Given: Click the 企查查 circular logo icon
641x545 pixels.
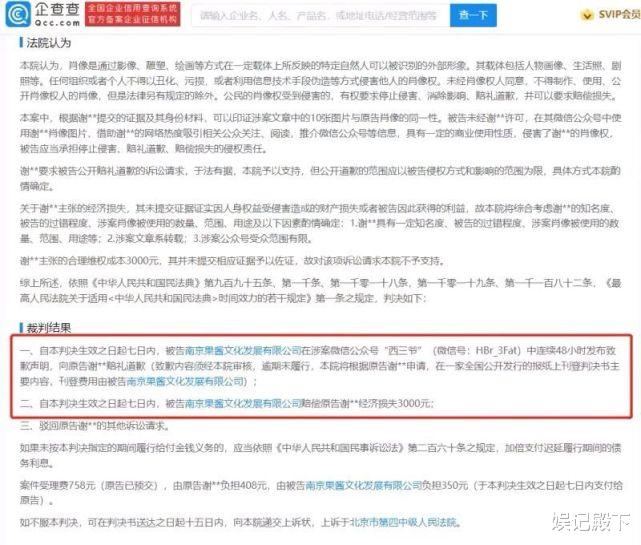Looking at the screenshot, I should point(18,15).
